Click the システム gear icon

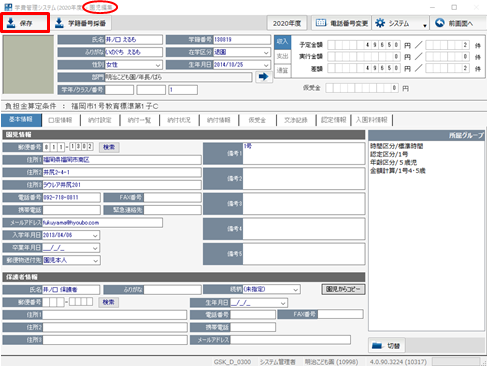pyautogui.click(x=380, y=23)
